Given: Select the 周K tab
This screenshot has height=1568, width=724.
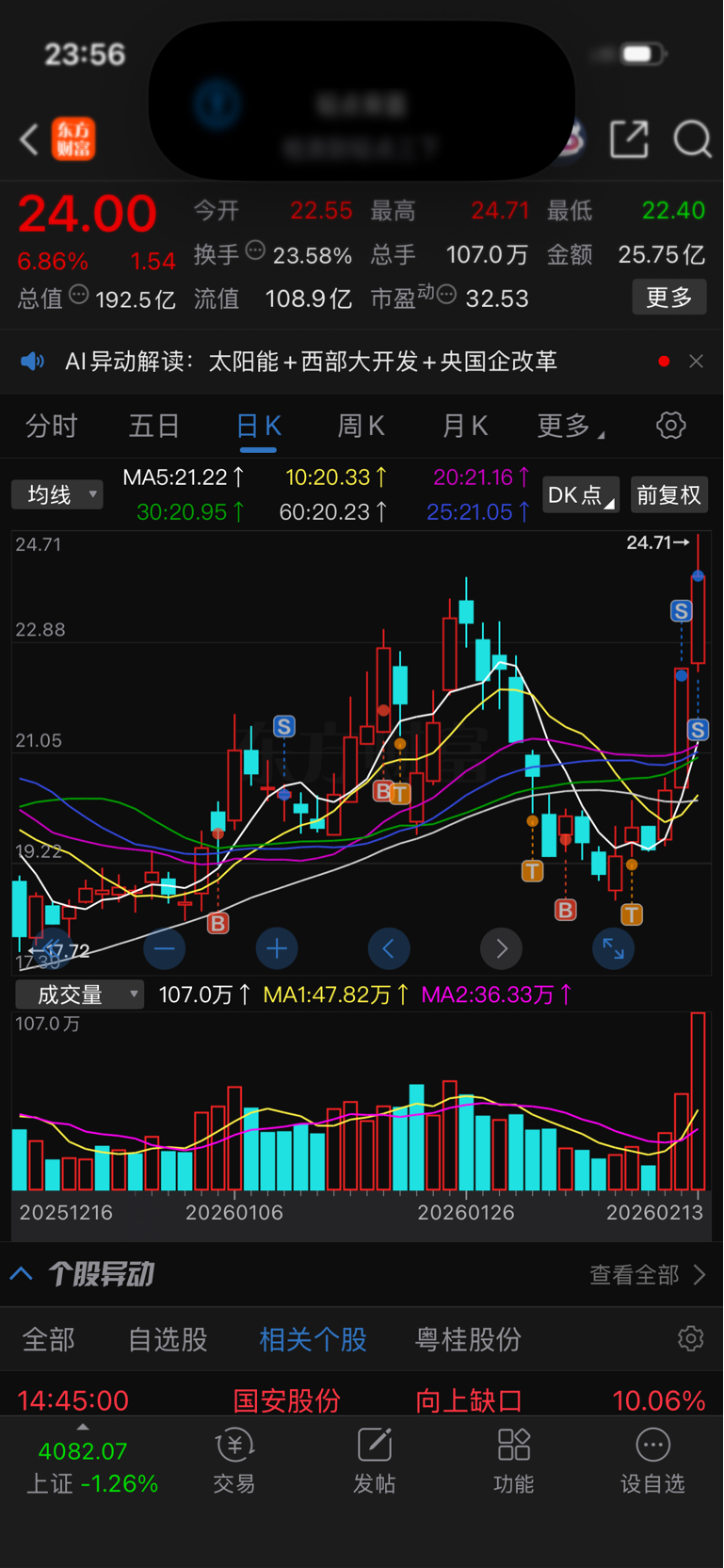Looking at the screenshot, I should point(362,427).
